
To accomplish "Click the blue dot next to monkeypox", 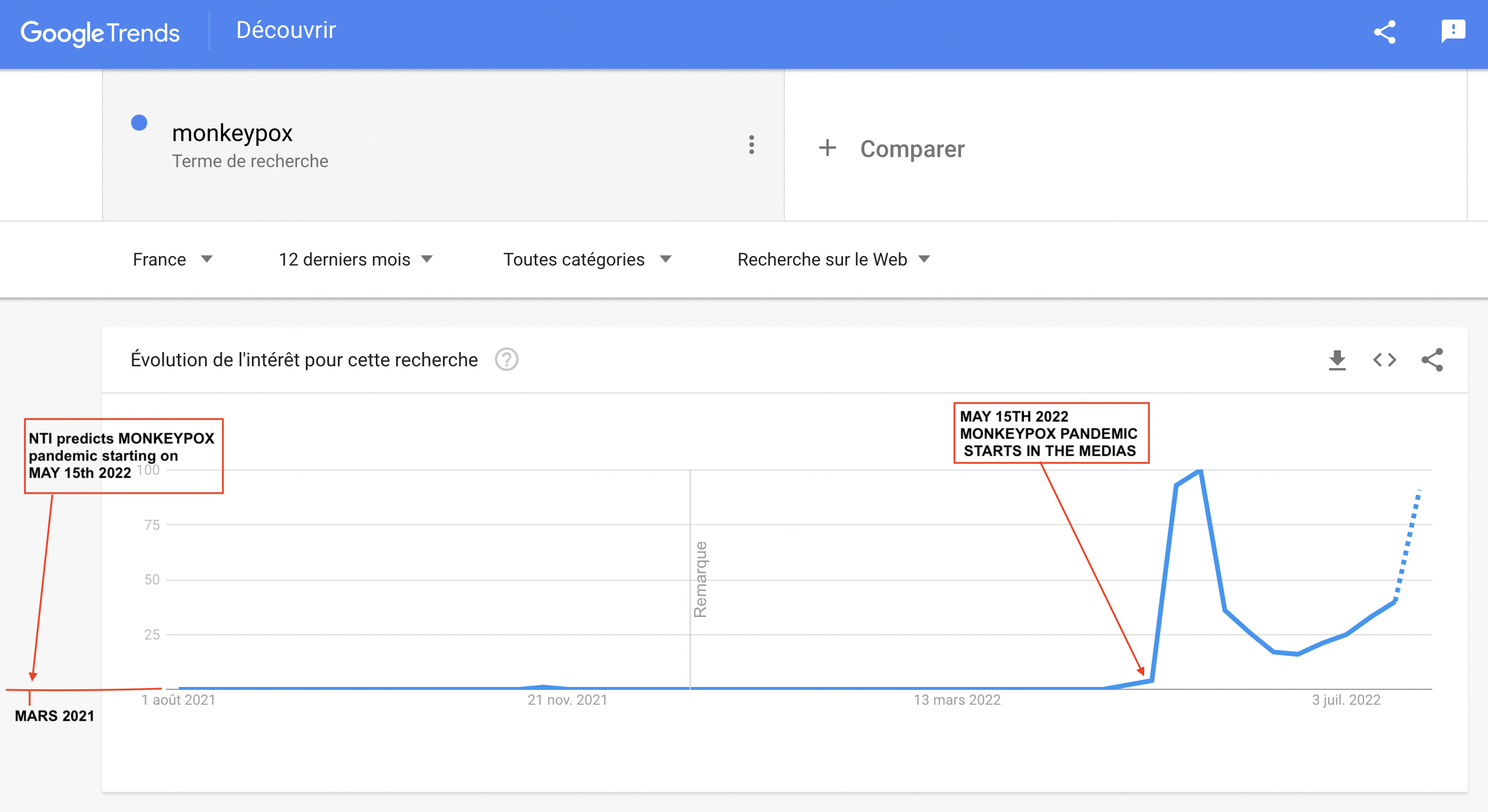I will tap(139, 123).
